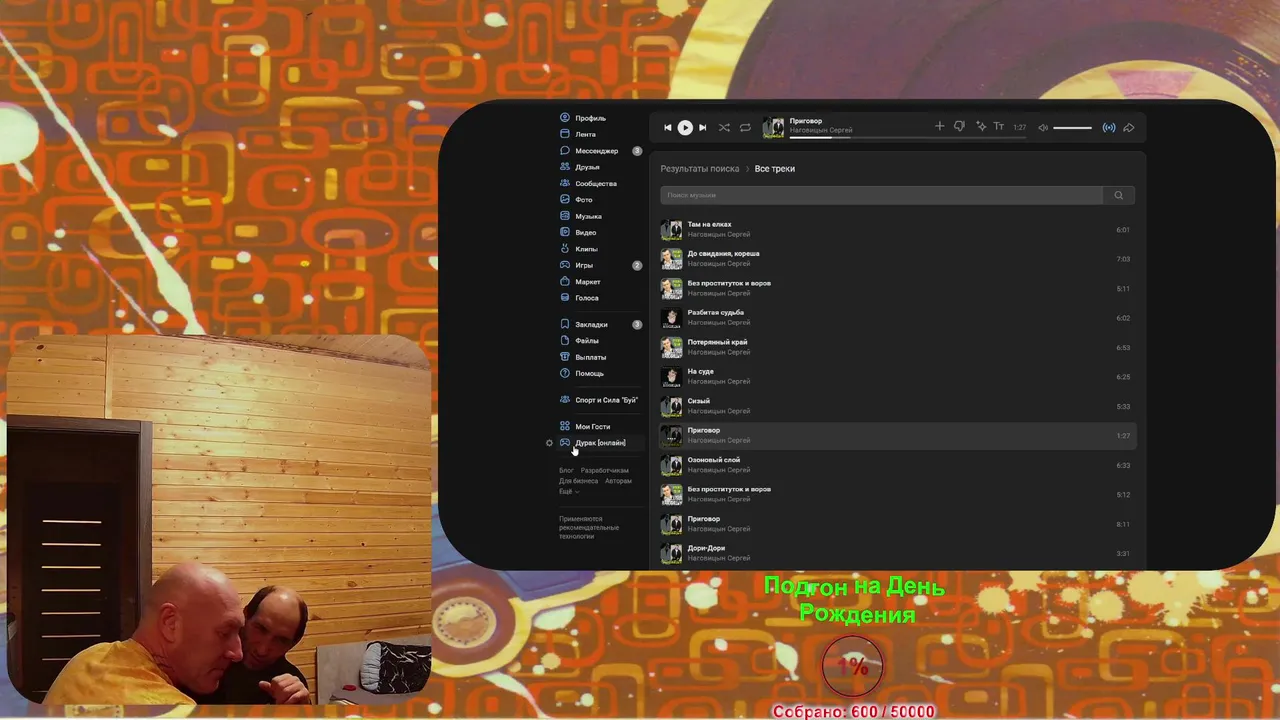Click the gear icon beside Дурак [онлайн]
This screenshot has height=720, width=1280.
pyautogui.click(x=549, y=443)
